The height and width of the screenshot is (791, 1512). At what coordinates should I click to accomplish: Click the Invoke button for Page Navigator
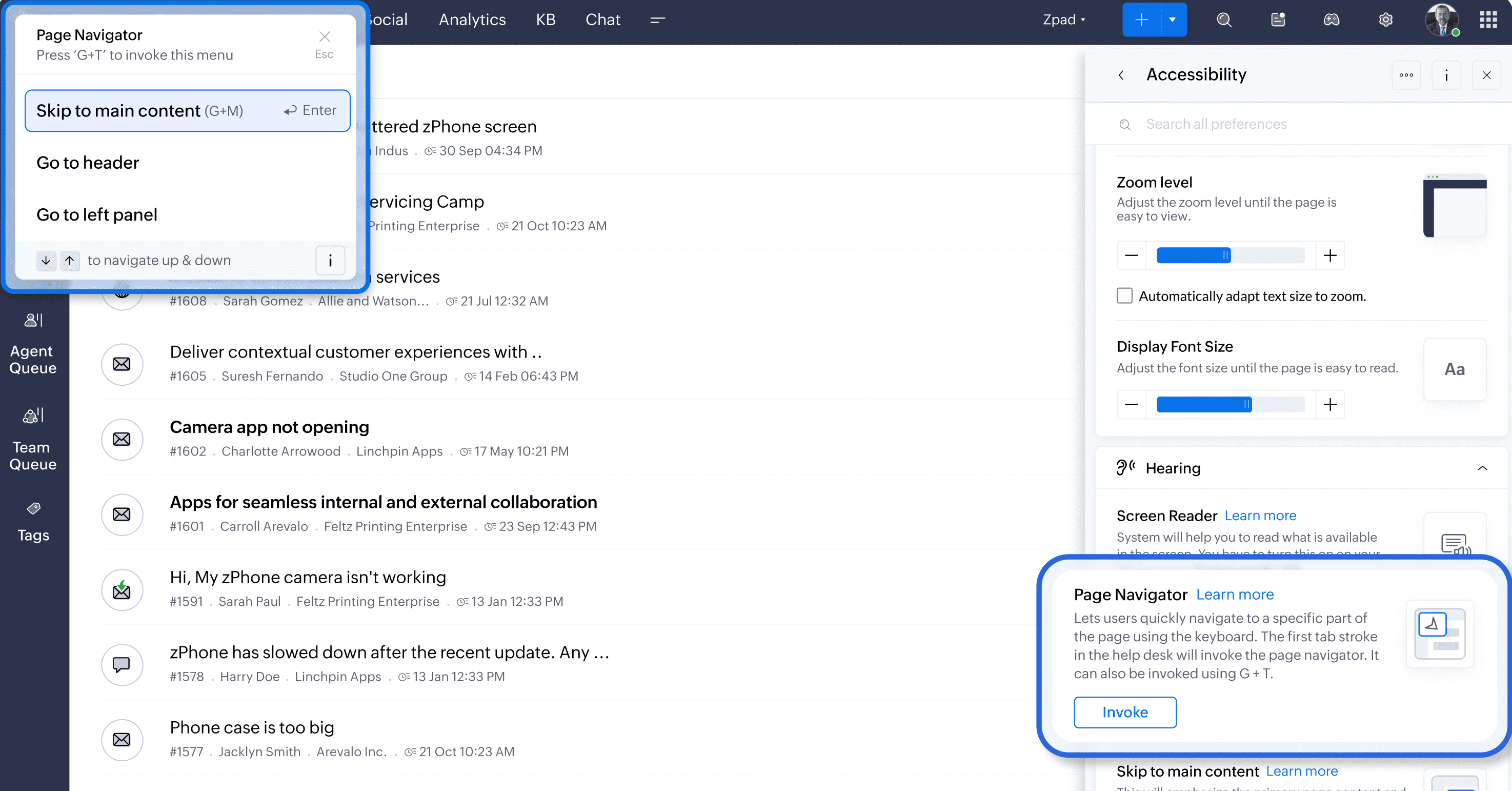pos(1124,711)
